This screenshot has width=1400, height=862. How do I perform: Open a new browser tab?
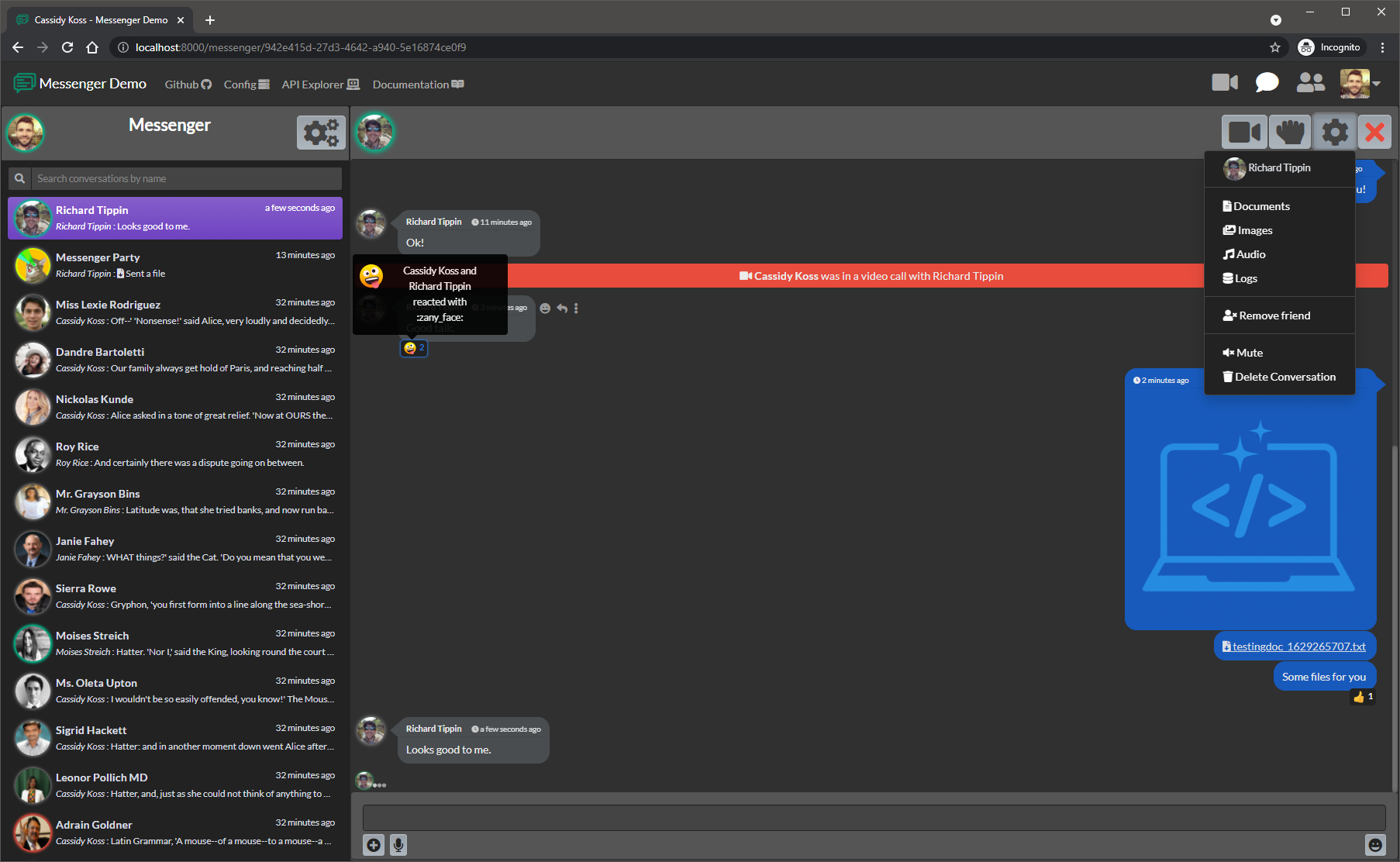tap(210, 20)
